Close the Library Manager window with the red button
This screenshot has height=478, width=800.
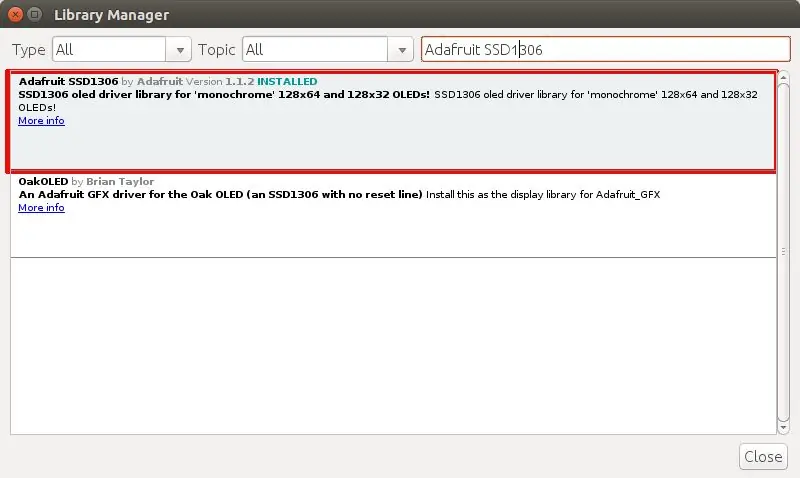pyautogui.click(x=15, y=14)
